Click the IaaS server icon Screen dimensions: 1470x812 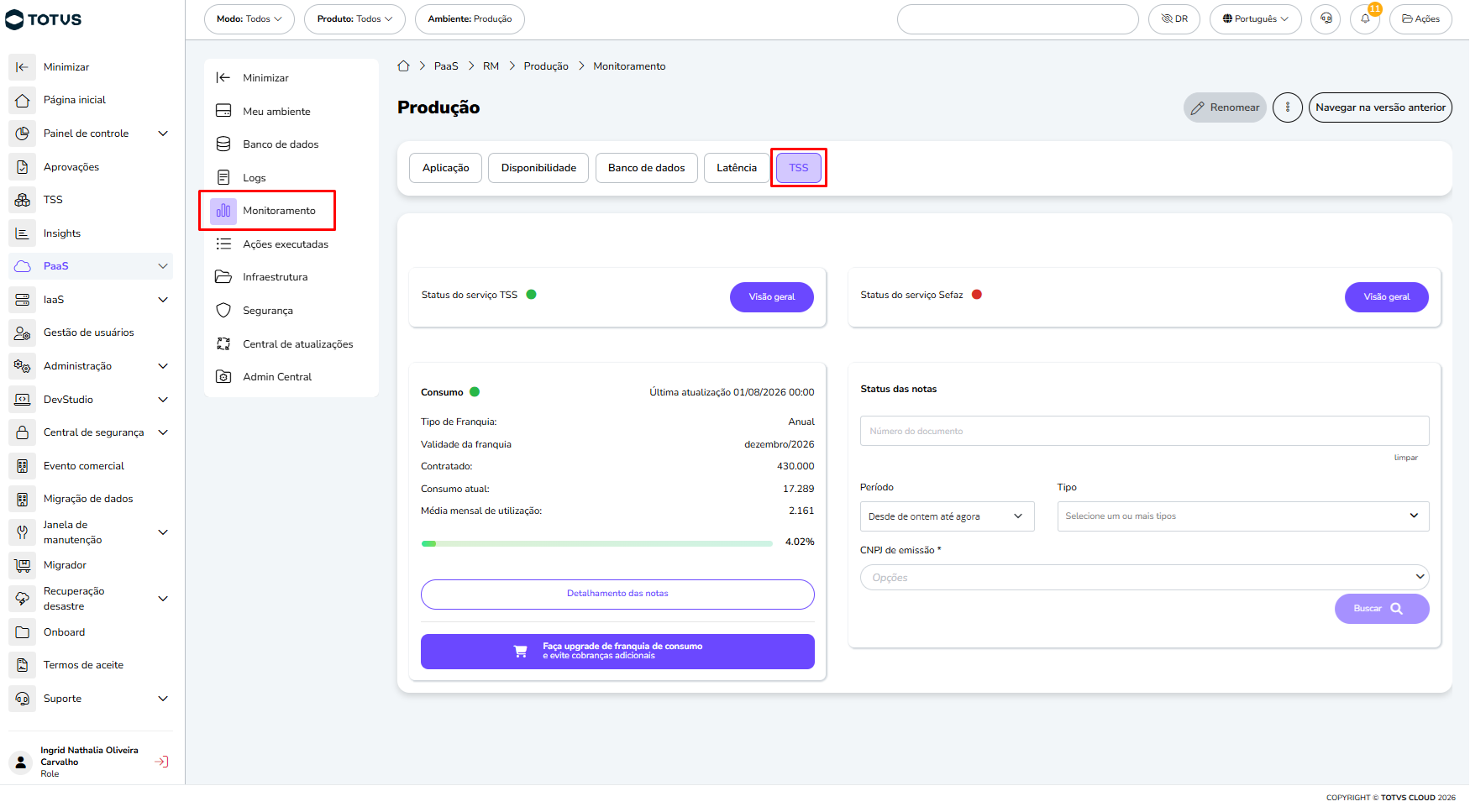pos(23,300)
